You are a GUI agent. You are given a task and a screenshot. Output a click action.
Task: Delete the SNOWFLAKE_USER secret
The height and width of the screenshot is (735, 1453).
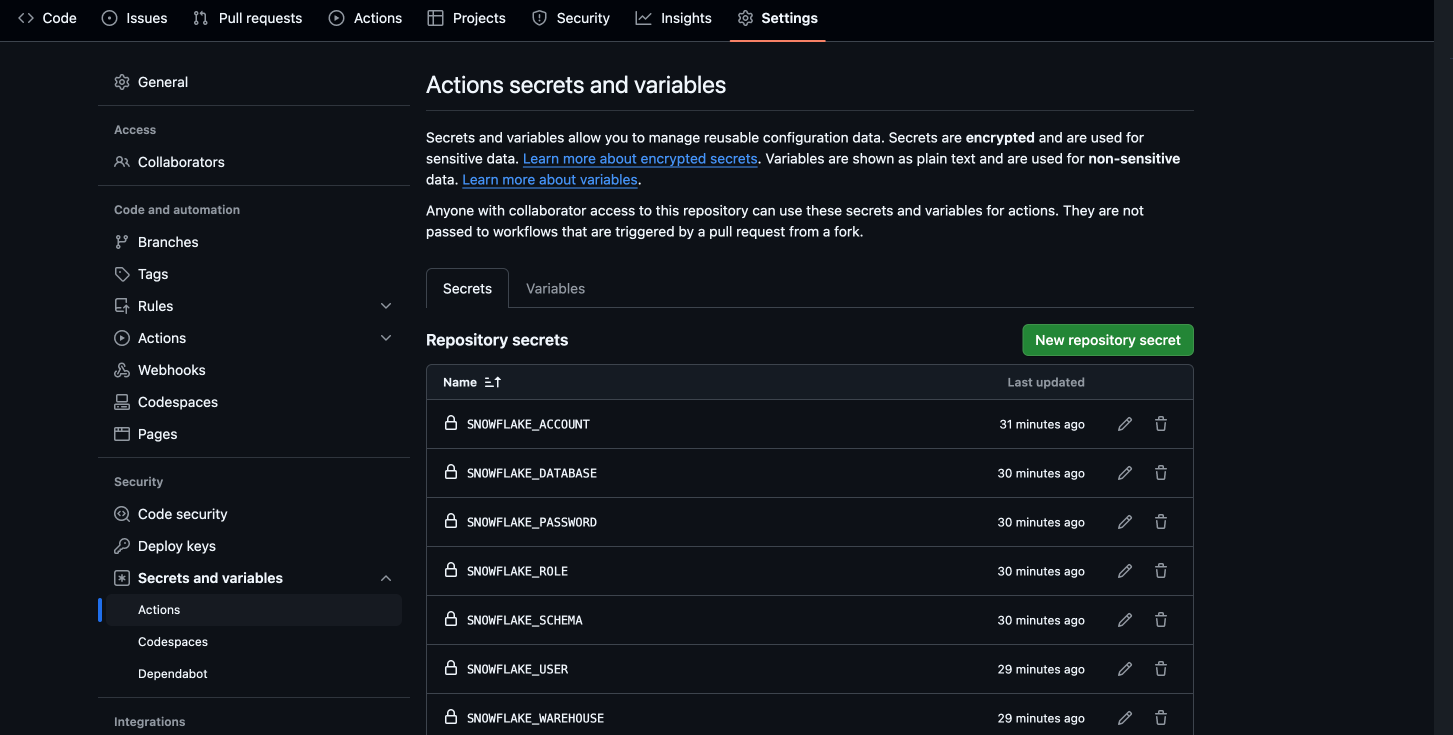[1160, 668]
